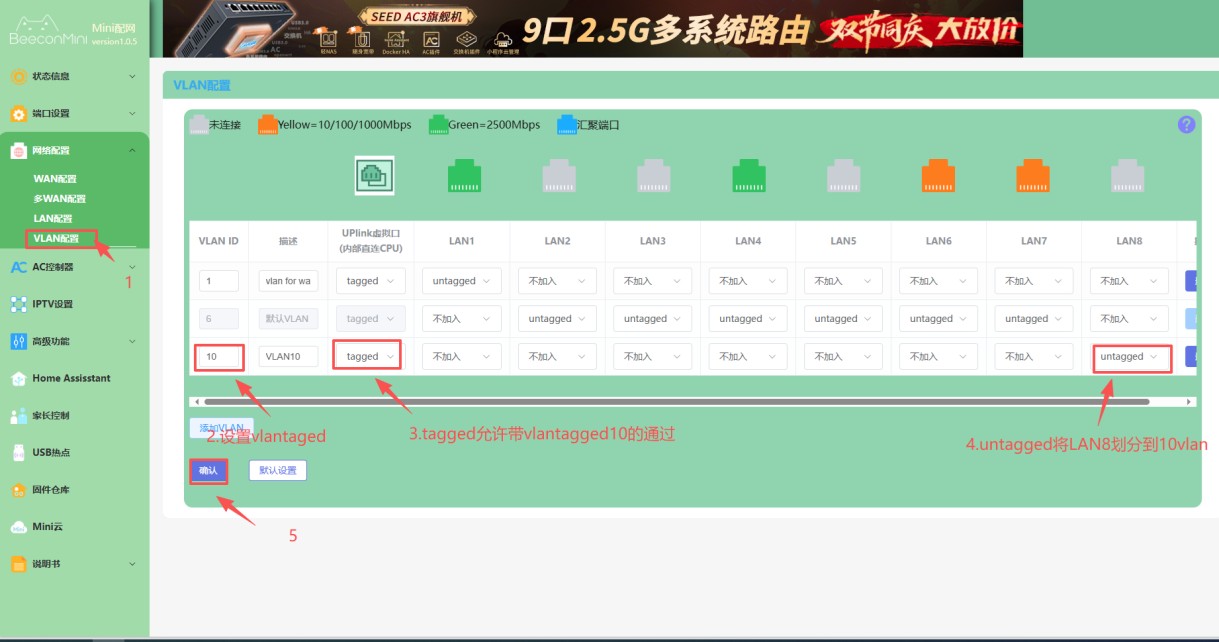This screenshot has height=642, width=1219.
Task: Open UPlink tagged dropdown for VLAN 10
Action: click(370, 357)
